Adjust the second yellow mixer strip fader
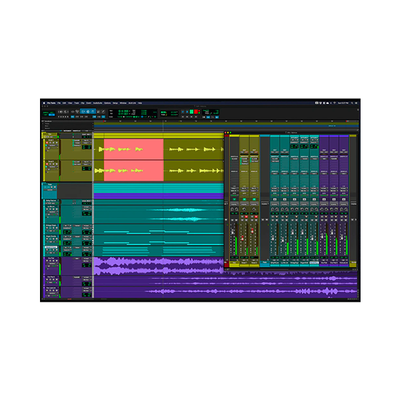This screenshot has width=400, height=400. (242, 238)
